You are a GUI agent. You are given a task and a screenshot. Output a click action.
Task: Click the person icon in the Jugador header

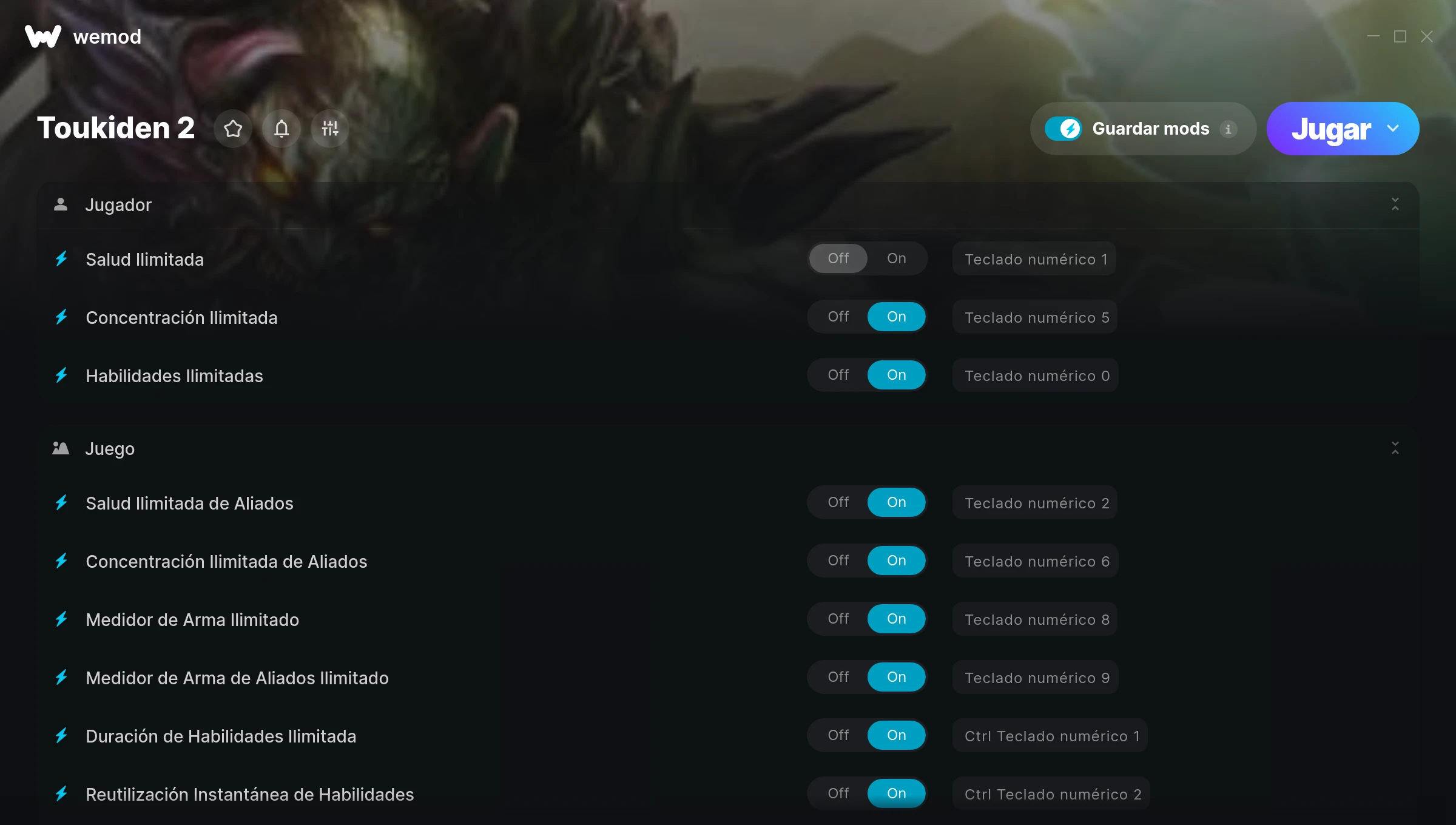[61, 204]
